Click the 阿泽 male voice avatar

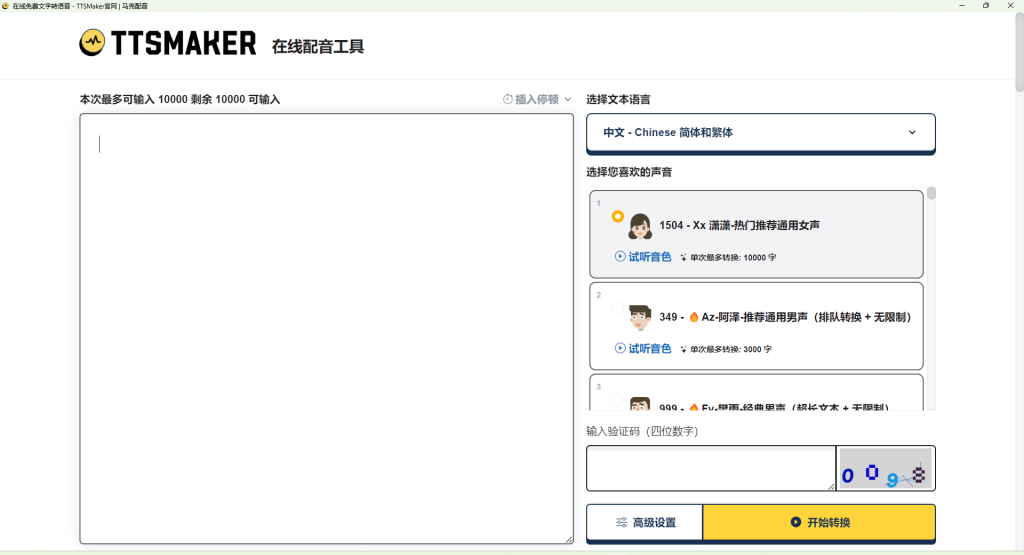pyautogui.click(x=640, y=317)
